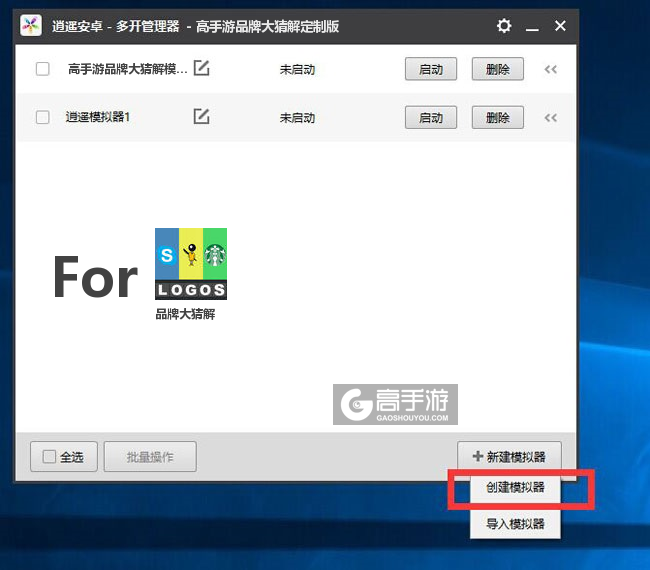Click 未启动 status of 高手游品牌大猜解模 row
Image resolution: width=650 pixels, height=570 pixels.
pos(297,70)
